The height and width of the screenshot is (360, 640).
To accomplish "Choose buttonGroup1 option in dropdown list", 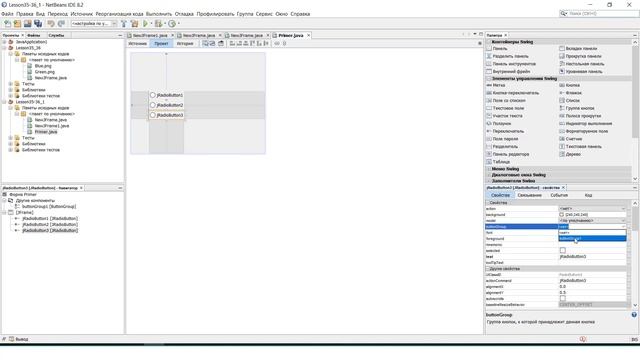I will tap(592, 238).
